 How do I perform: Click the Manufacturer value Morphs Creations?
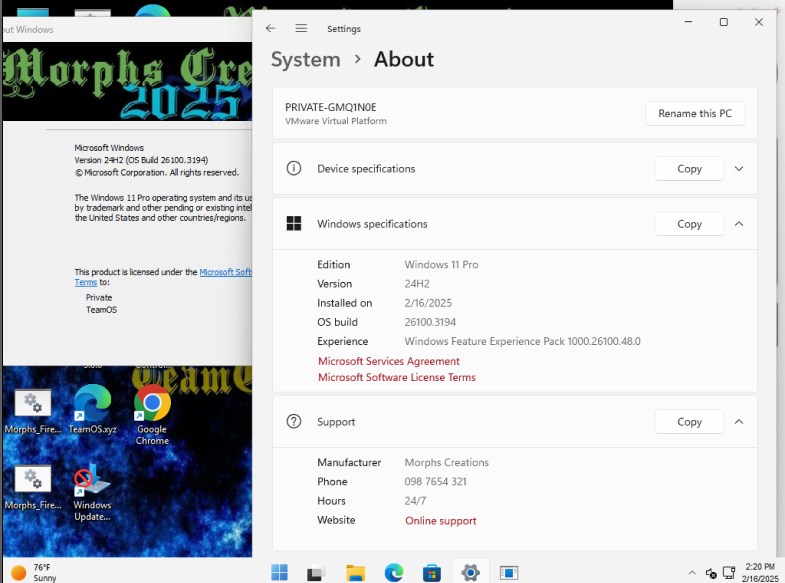[x=446, y=462]
